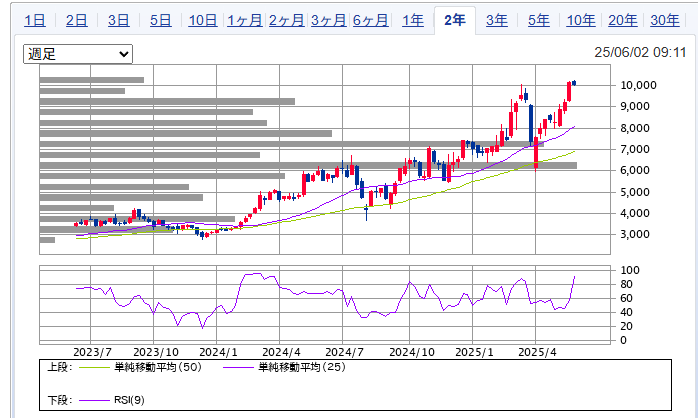
Task: Select the 5日 period tab
Action: pyautogui.click(x=160, y=20)
